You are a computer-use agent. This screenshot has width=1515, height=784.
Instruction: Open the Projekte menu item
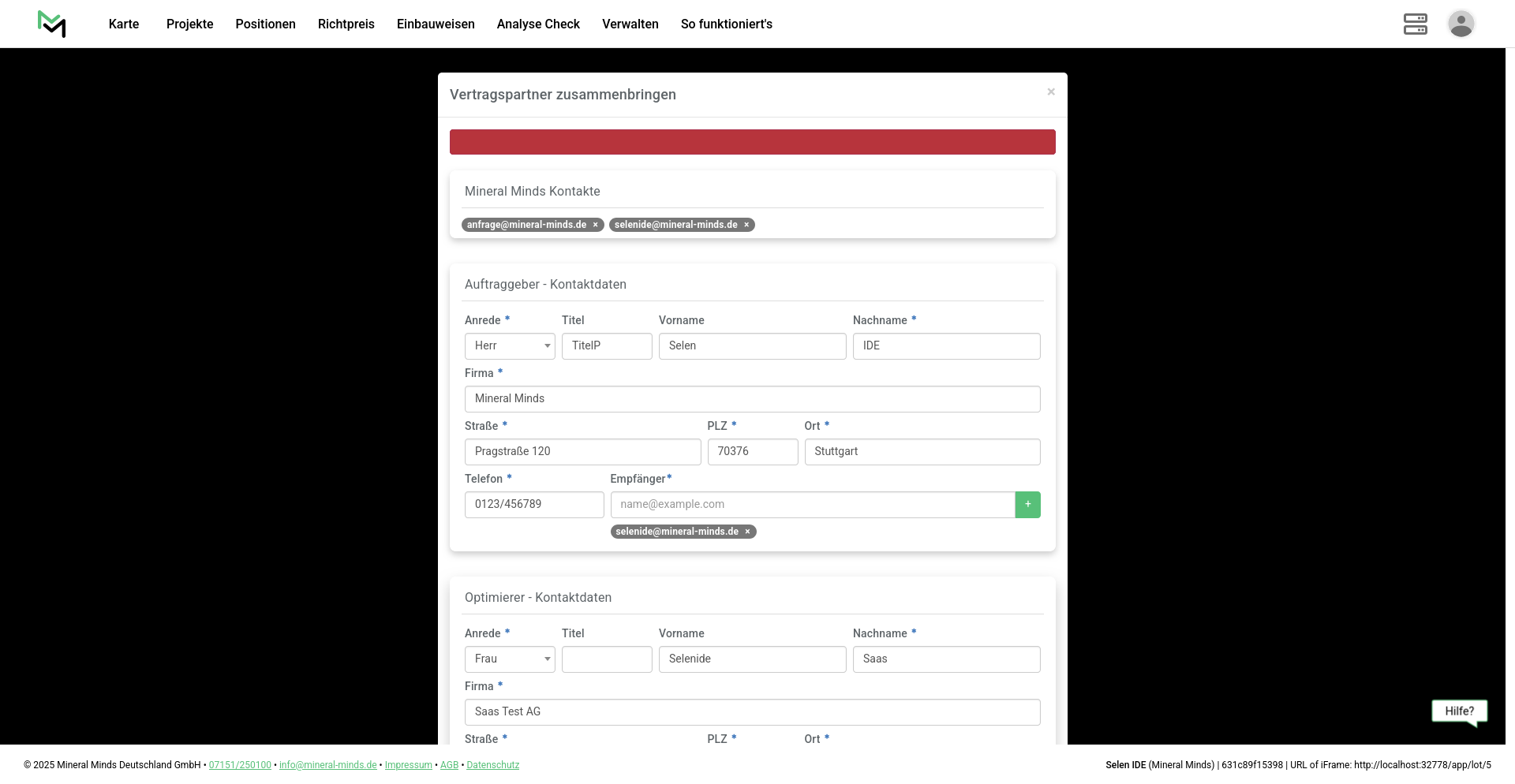tap(189, 24)
